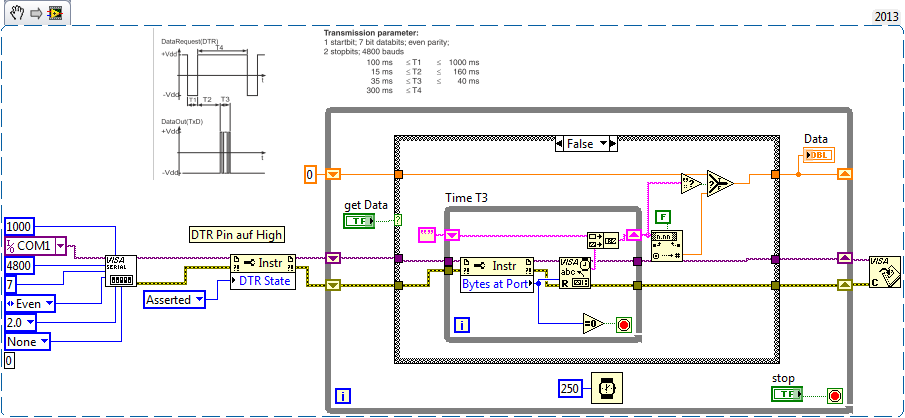Click the Time T3 loop iteration terminal
Image resolution: width=905 pixels, height=418 pixels.
(462, 326)
